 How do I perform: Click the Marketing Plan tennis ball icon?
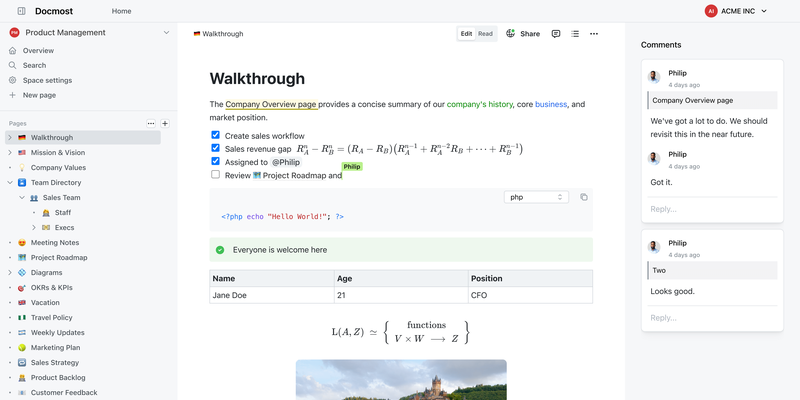(x=22, y=347)
